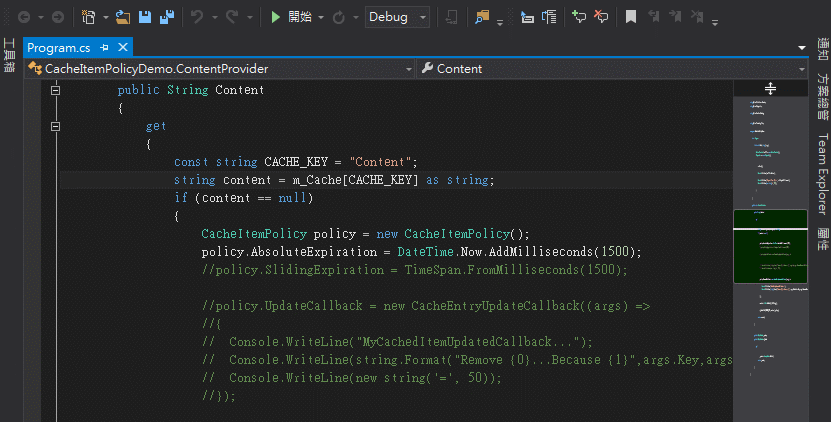This screenshot has width=831, height=422.
Task: Click the minimap scrollbar viewport highlight
Action: (771, 247)
